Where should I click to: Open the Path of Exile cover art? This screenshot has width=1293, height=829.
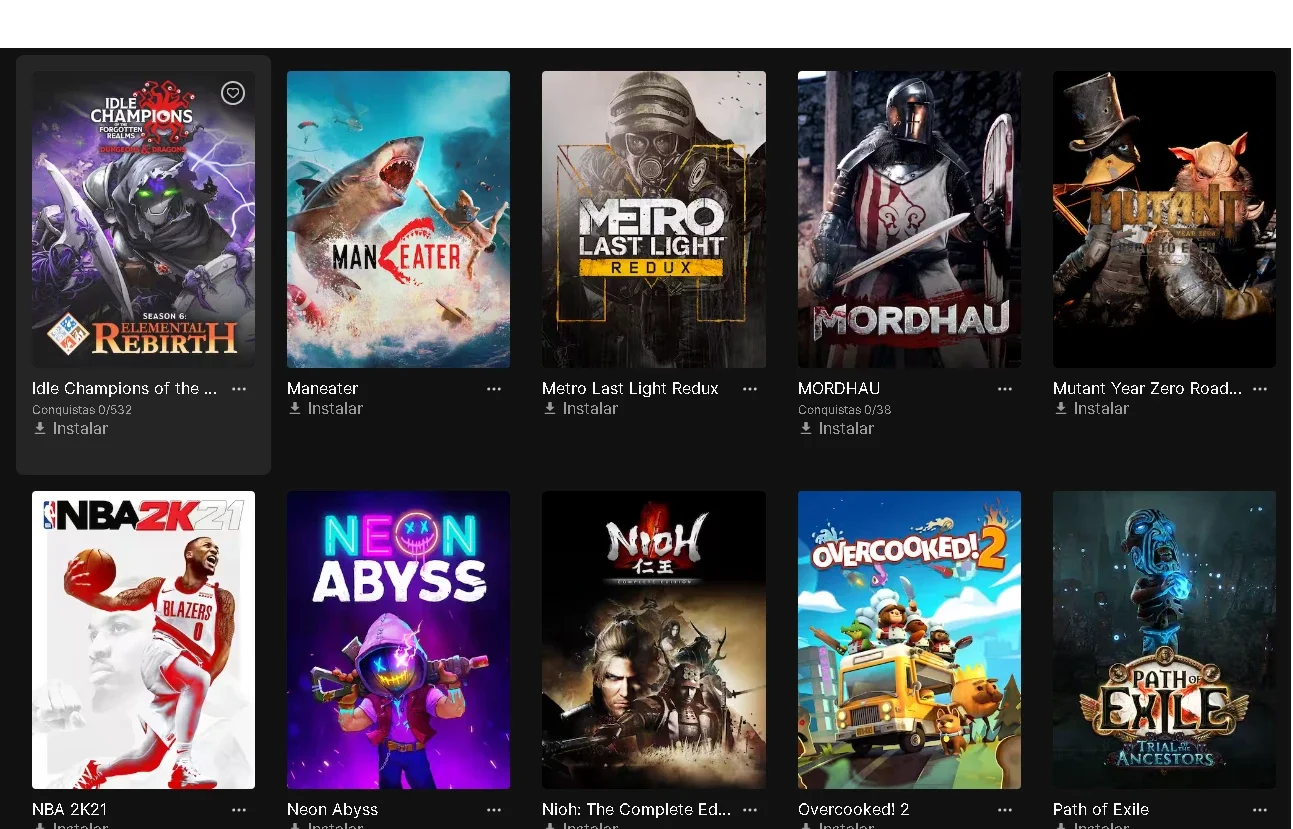[1164, 640]
